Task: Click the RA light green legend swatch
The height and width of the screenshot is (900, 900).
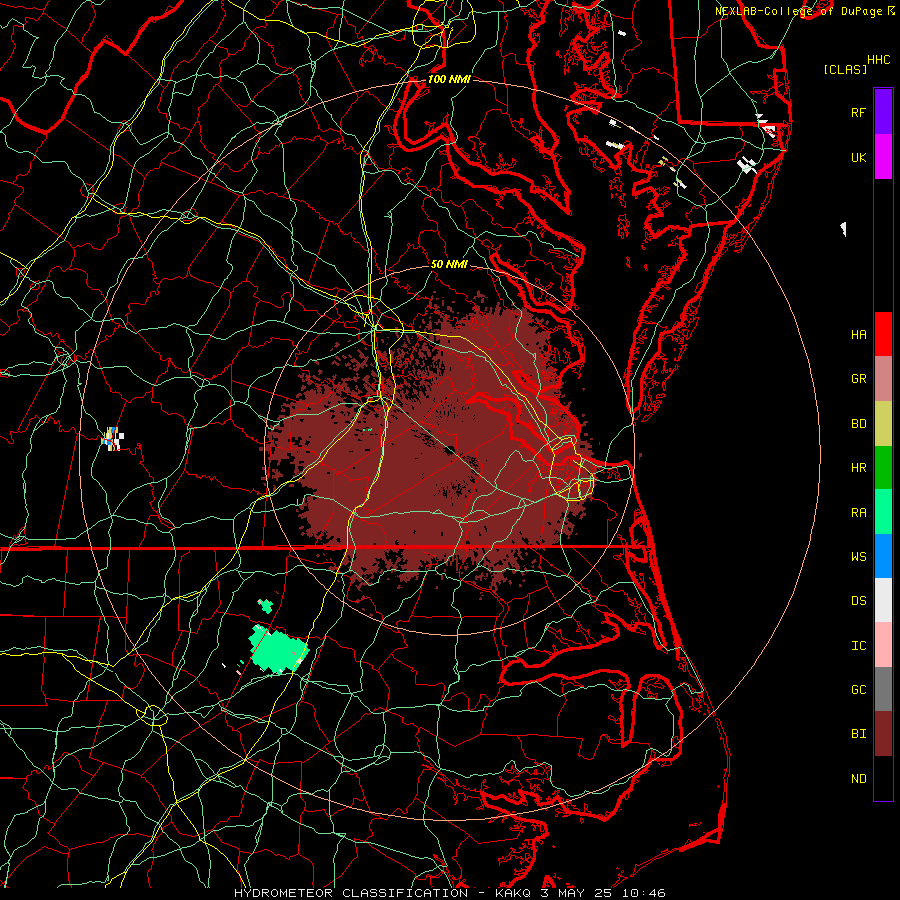Action: (883, 512)
